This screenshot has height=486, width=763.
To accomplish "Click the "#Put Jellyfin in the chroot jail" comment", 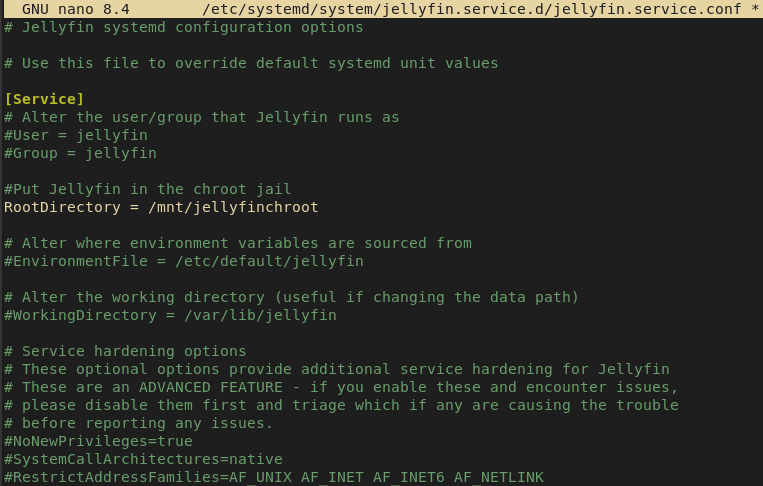I will pyautogui.click(x=148, y=189).
